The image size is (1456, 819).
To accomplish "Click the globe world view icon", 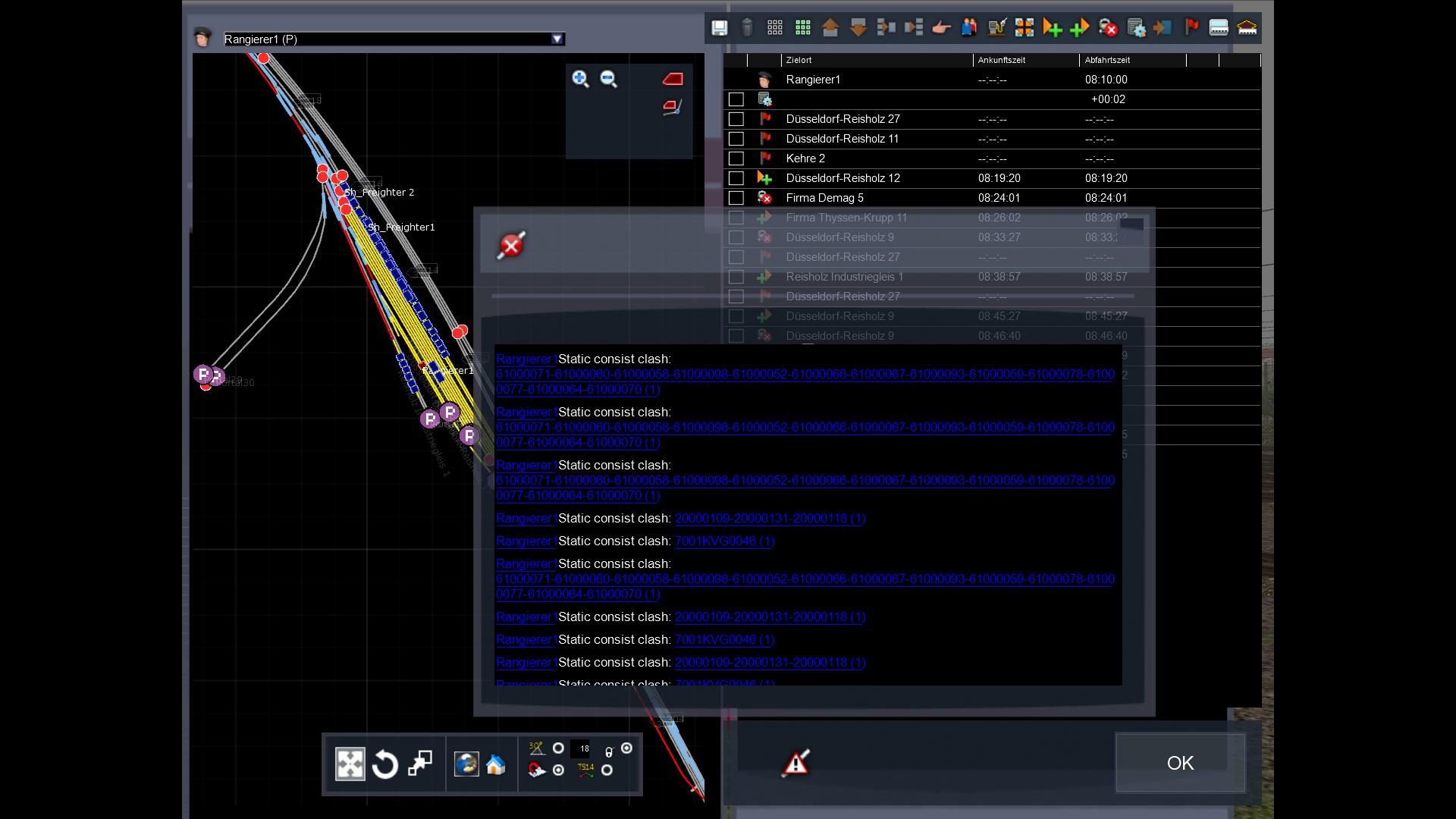I will [466, 764].
